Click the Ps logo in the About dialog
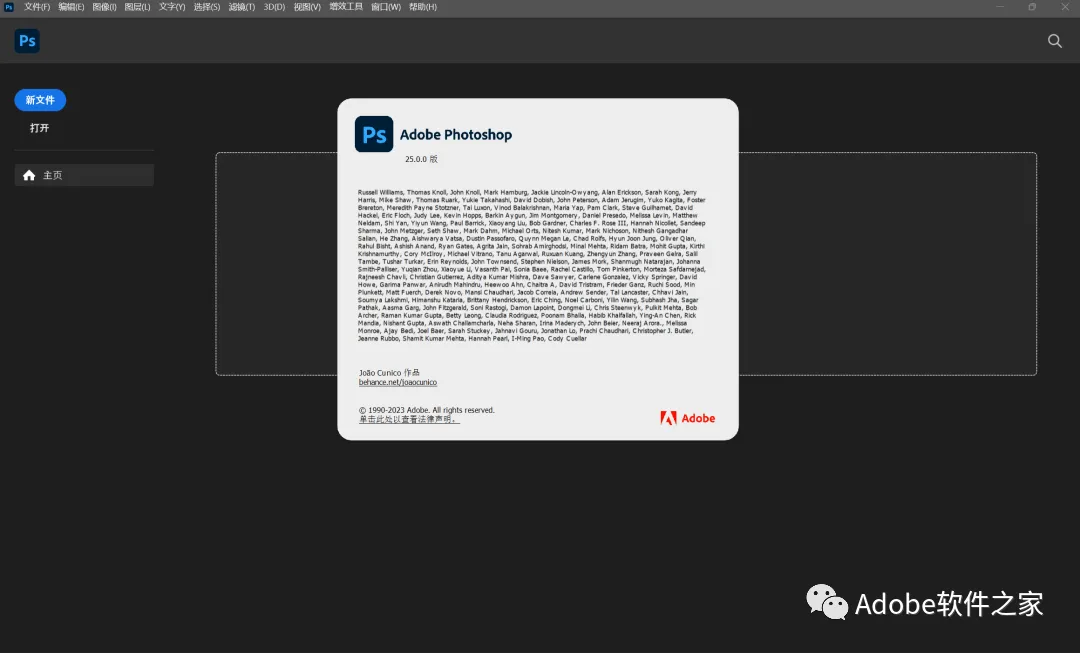Viewport: 1080px width, 653px height. 374,134
